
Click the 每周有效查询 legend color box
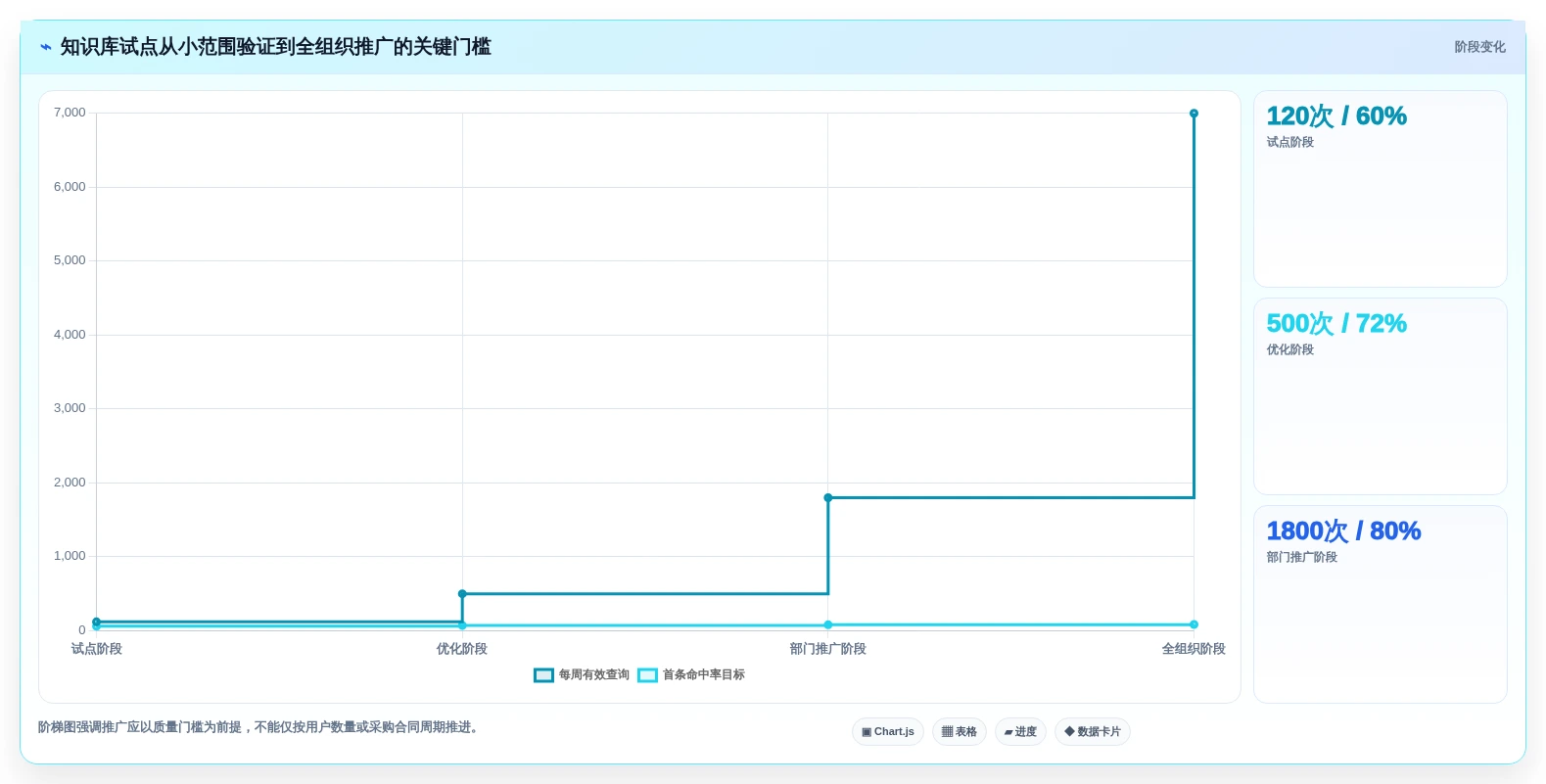(543, 675)
